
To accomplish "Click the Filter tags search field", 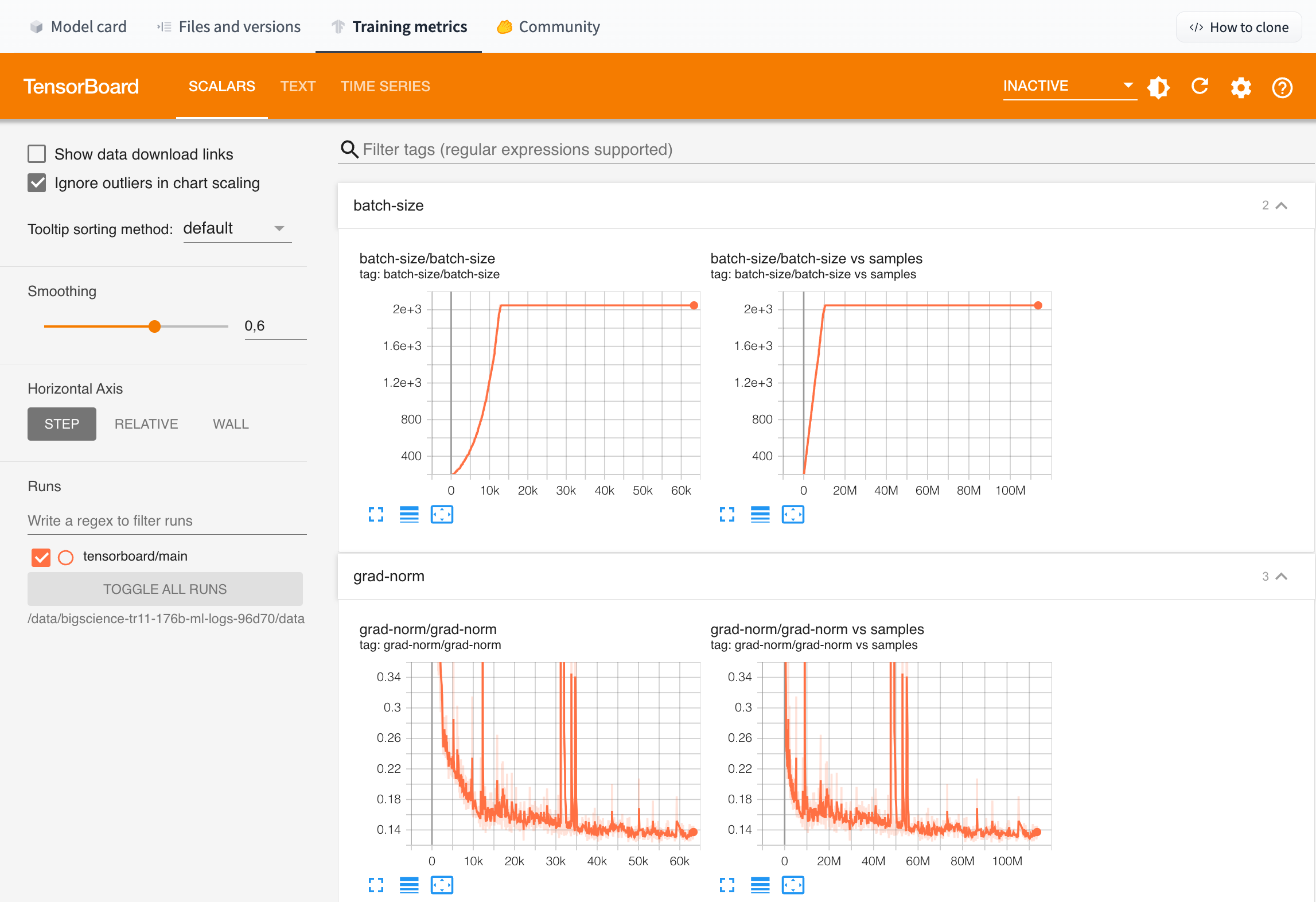I will tap(517, 149).
